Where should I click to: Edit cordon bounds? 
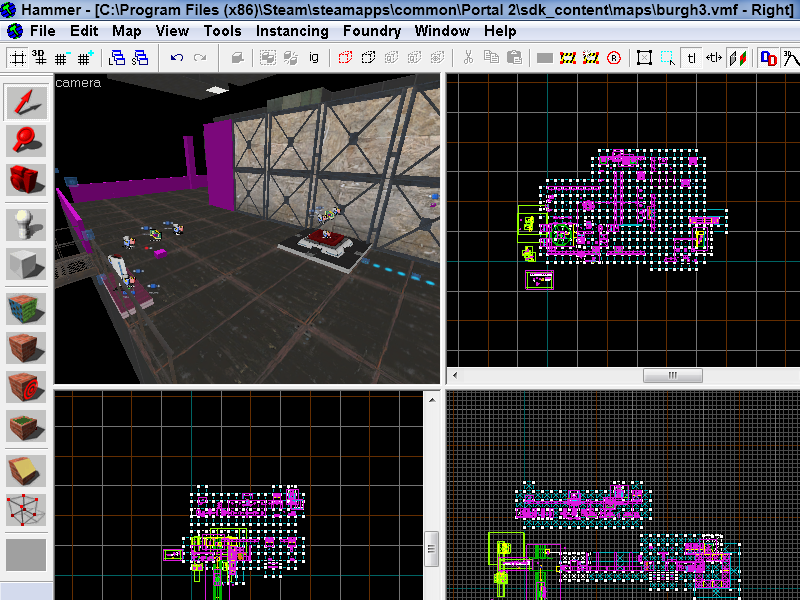[x=590, y=58]
